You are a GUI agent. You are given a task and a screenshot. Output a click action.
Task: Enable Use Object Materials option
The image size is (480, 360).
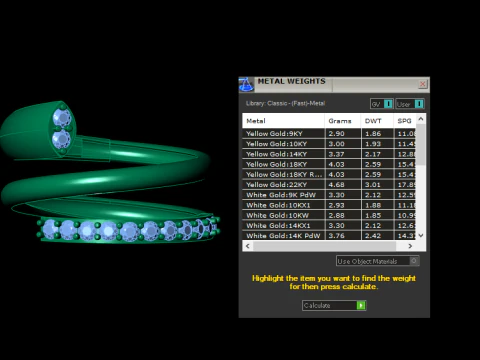pos(377,261)
